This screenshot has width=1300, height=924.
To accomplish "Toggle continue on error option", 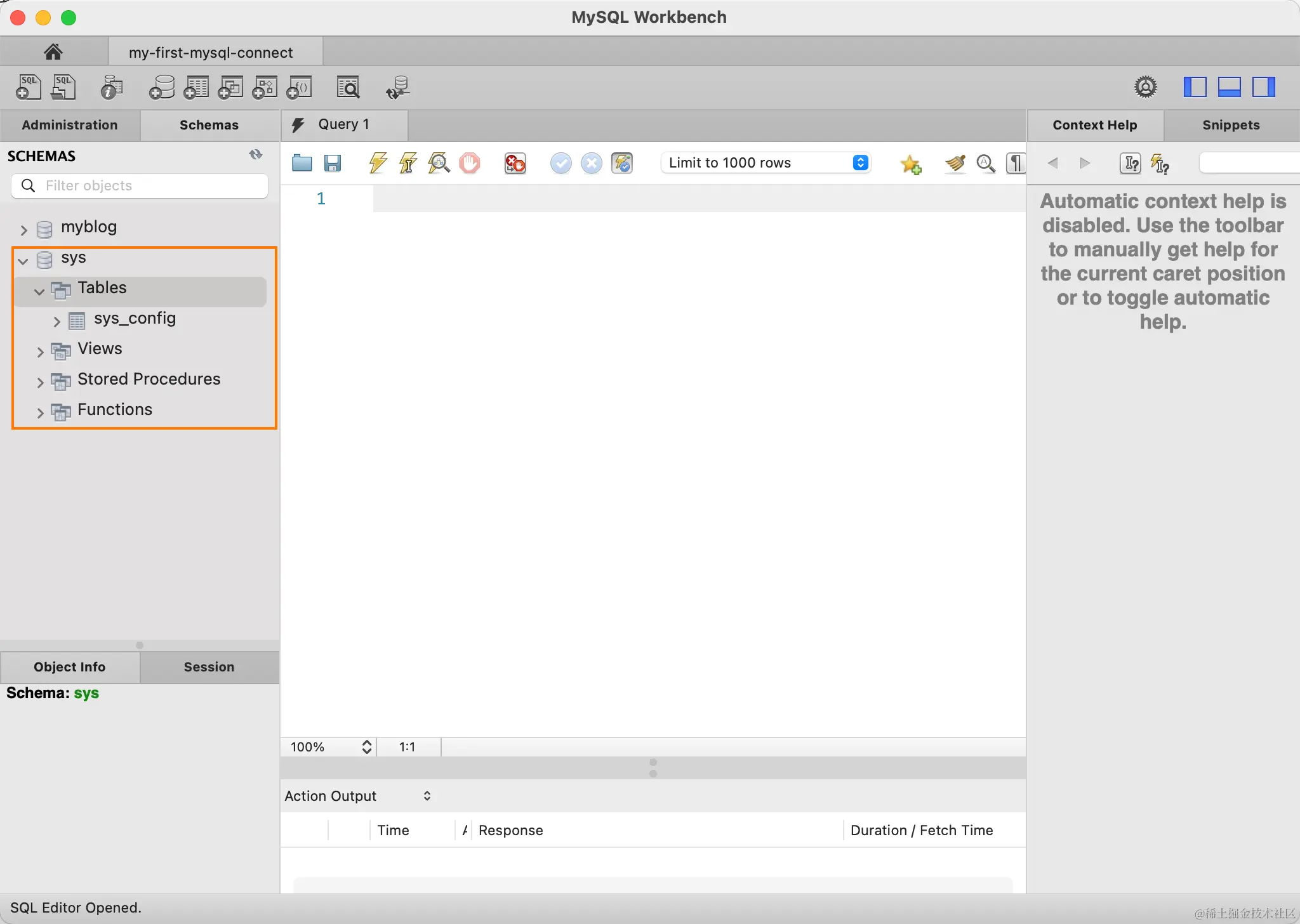I will pos(515,163).
